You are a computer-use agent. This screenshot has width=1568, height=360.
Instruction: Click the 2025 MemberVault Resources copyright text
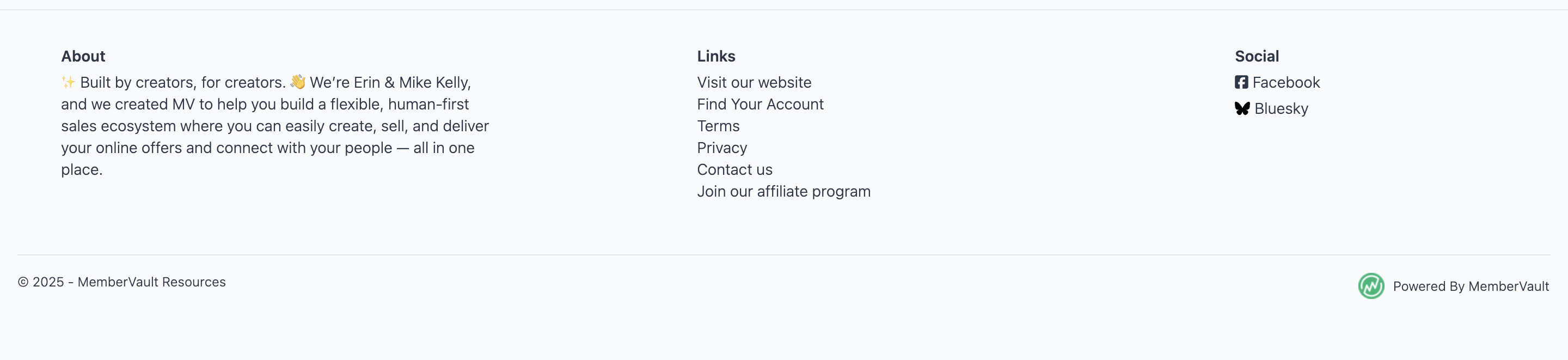click(129, 282)
